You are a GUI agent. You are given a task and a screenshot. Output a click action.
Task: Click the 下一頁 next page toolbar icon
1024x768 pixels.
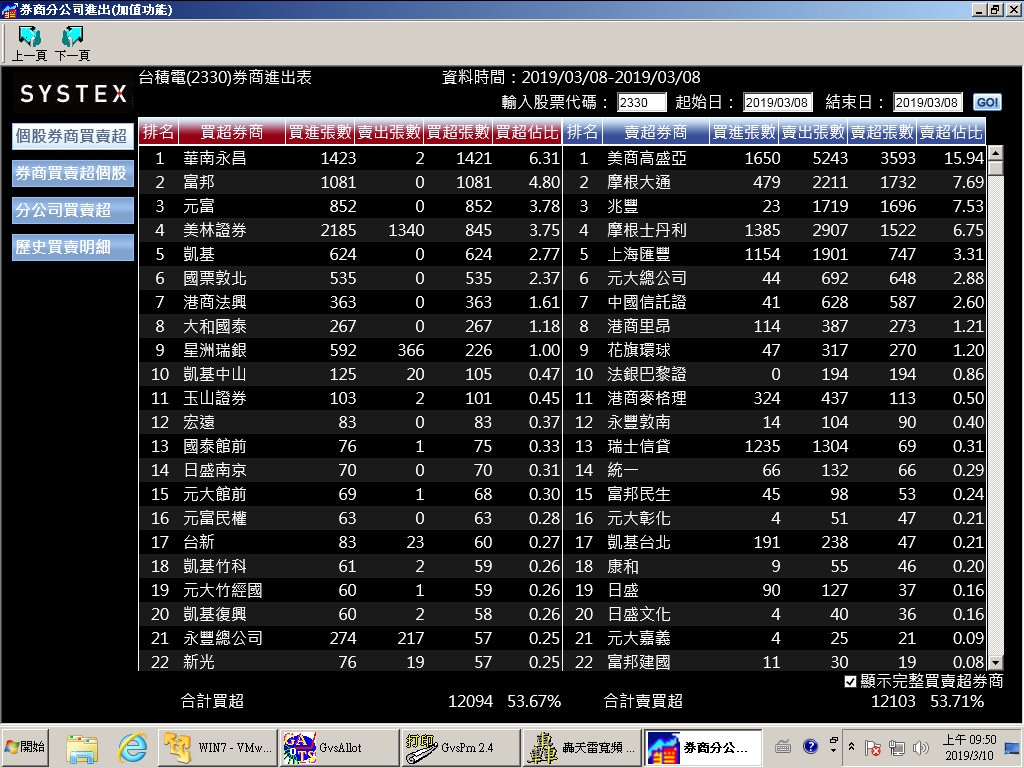pyautogui.click(x=72, y=42)
